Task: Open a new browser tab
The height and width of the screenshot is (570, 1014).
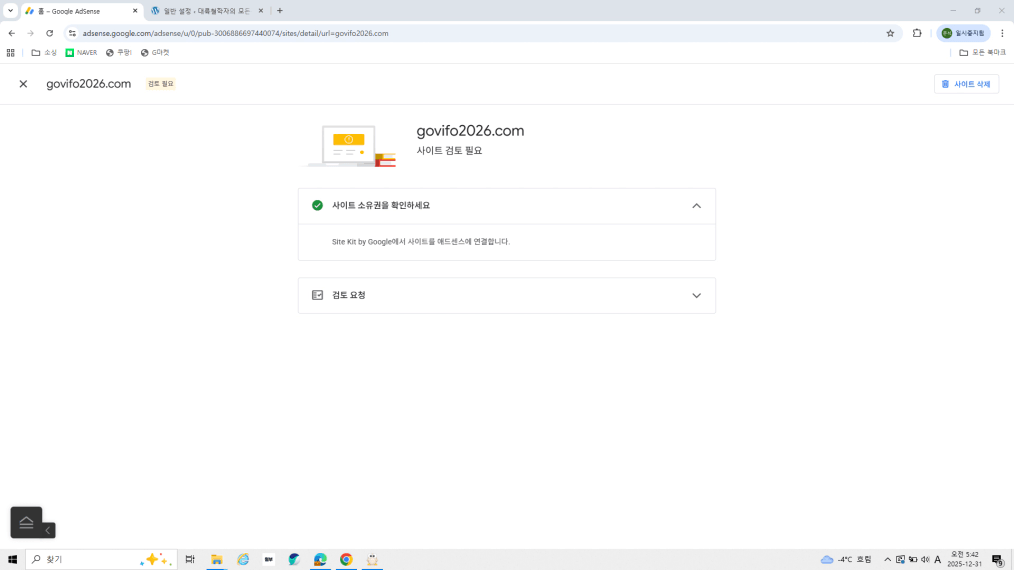Action: 280,11
